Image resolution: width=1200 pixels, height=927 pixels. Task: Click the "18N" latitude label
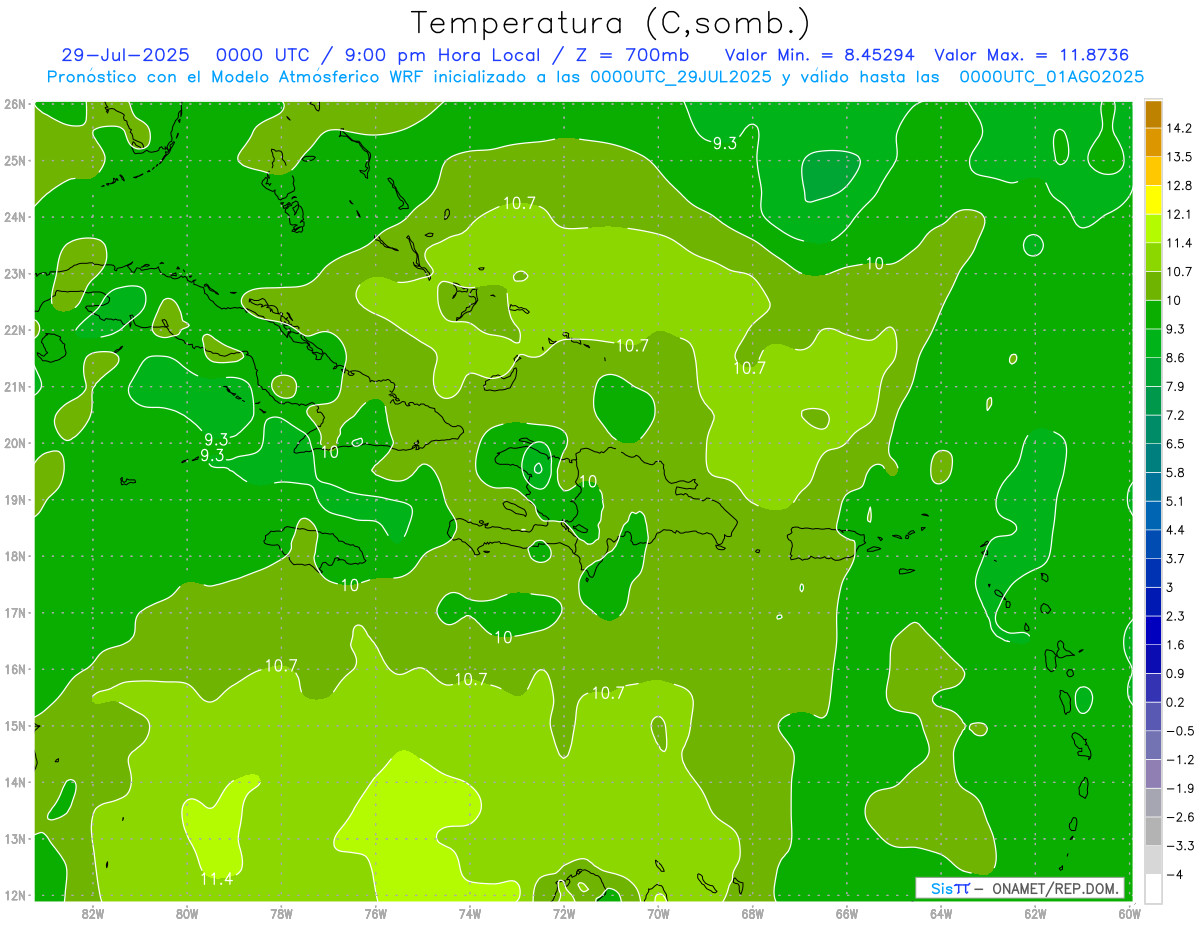coord(15,556)
